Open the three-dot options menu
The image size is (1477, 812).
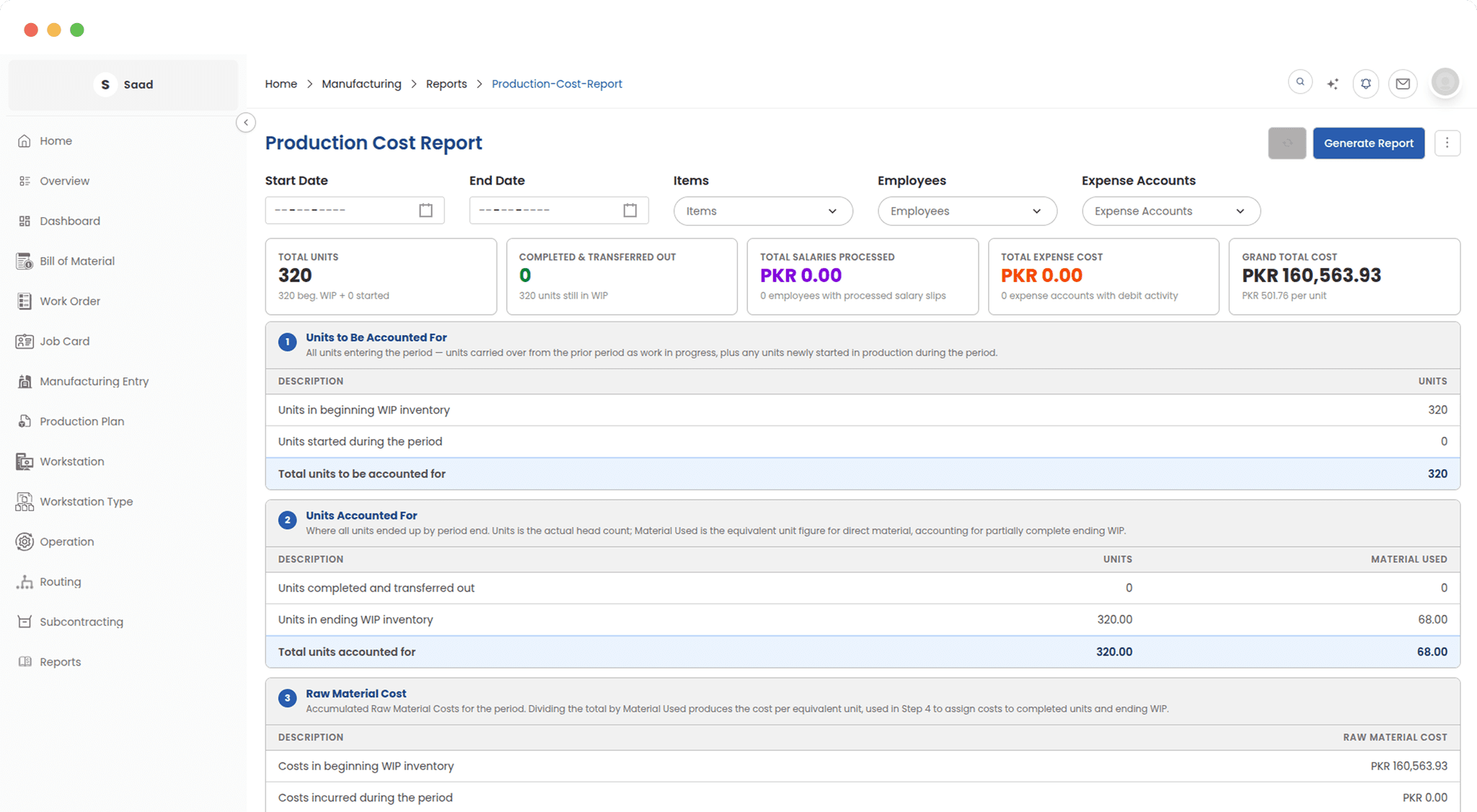coord(1447,143)
